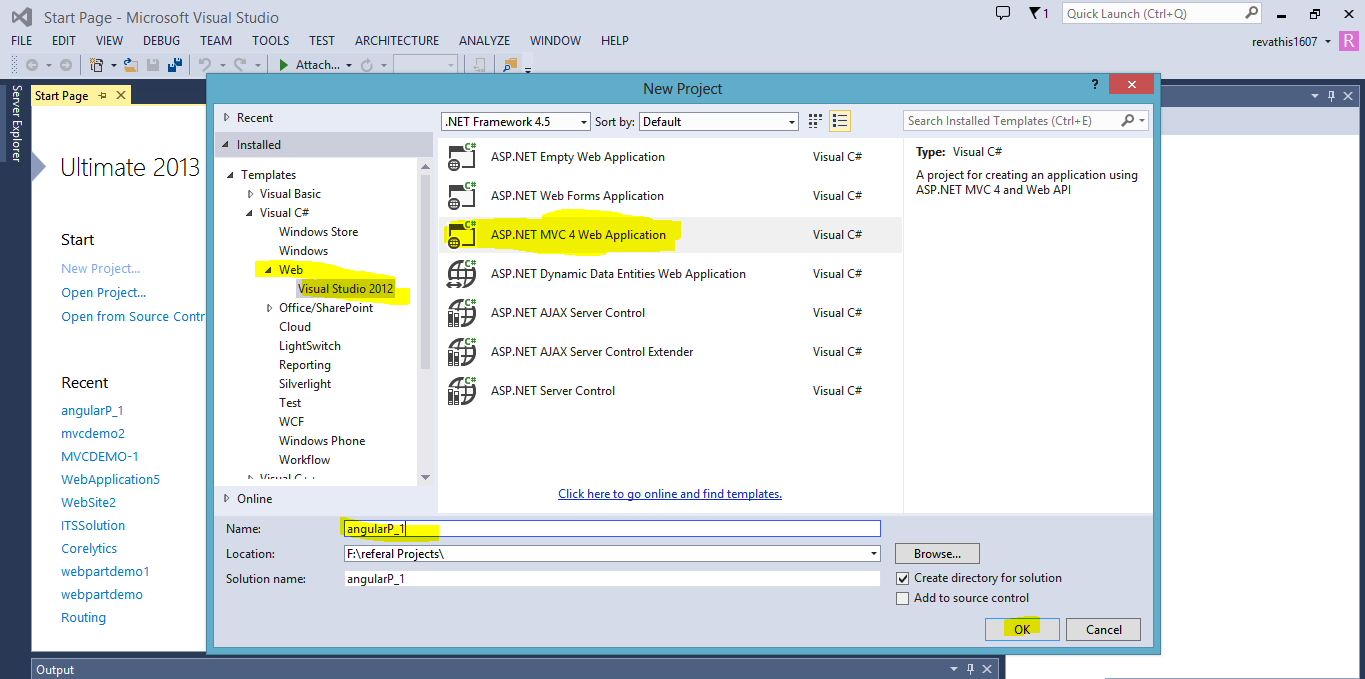Click the Feedback smiley icon in title bar

[1002, 14]
